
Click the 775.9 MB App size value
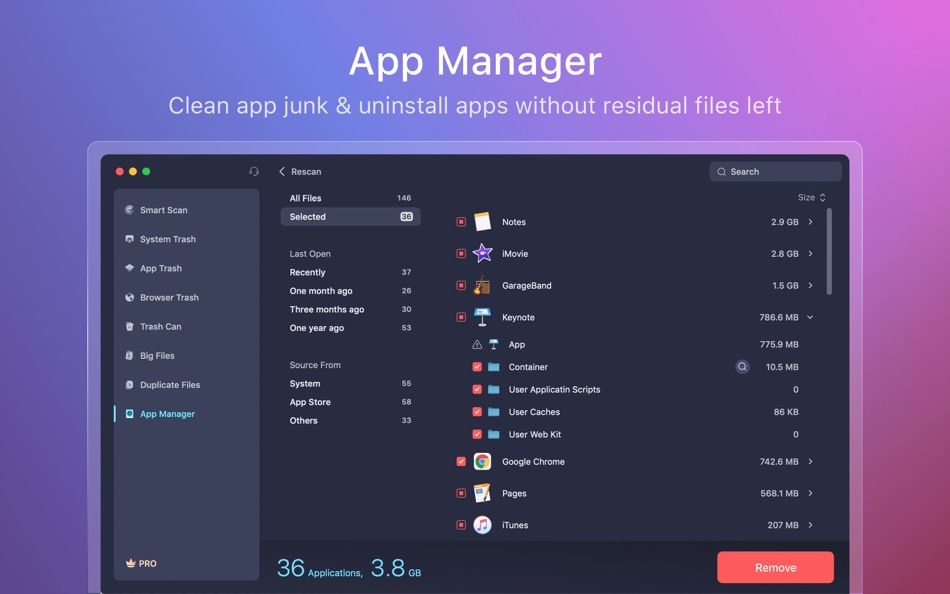point(779,344)
